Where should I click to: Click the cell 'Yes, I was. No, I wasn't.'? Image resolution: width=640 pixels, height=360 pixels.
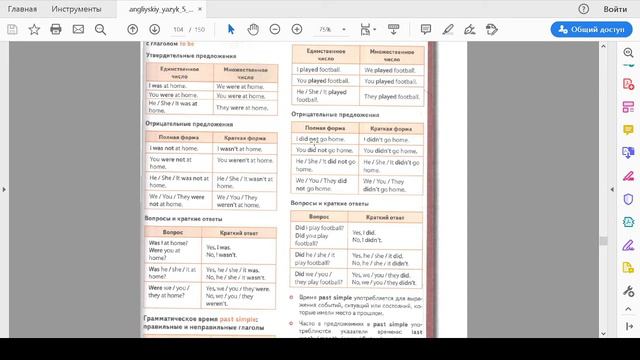tap(239, 251)
